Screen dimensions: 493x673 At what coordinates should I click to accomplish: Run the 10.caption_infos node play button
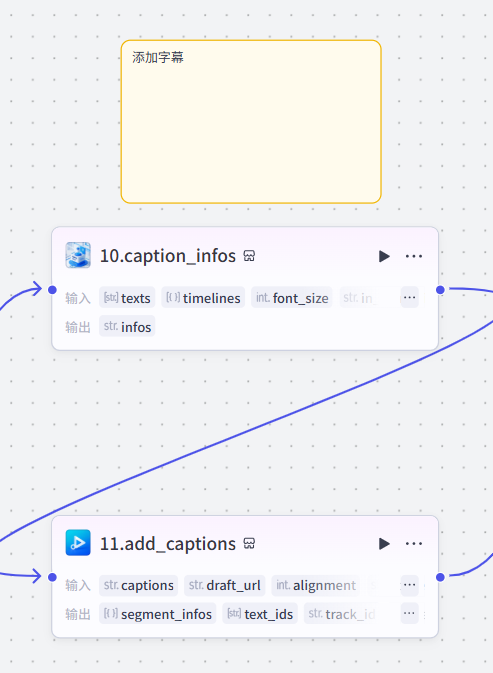pos(384,256)
